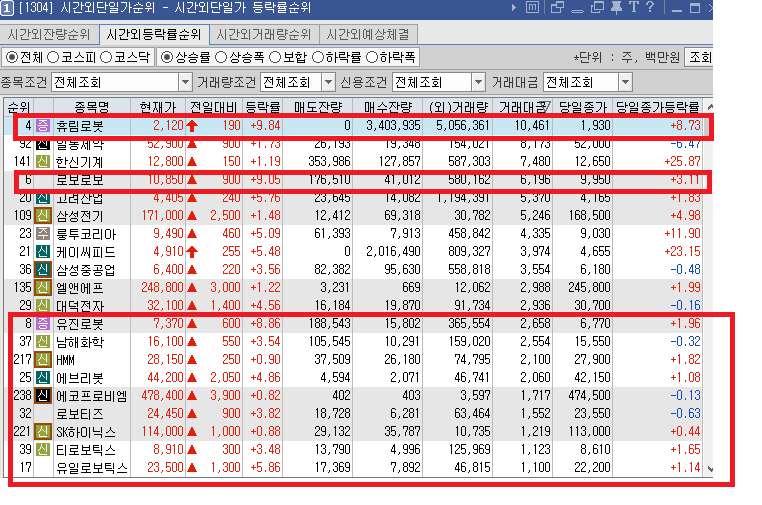Select the 상승폭 radio button
This screenshot has height=505, width=762.
221,57
